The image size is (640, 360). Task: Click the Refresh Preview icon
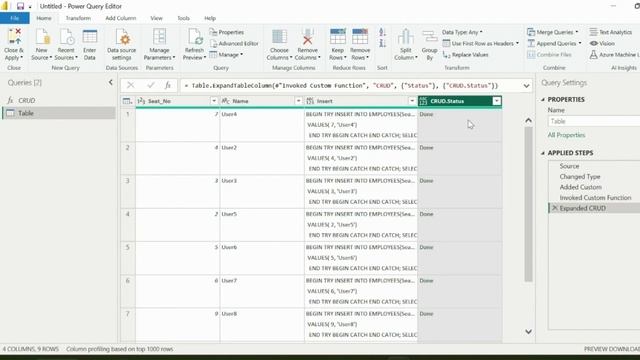pyautogui.click(x=195, y=37)
